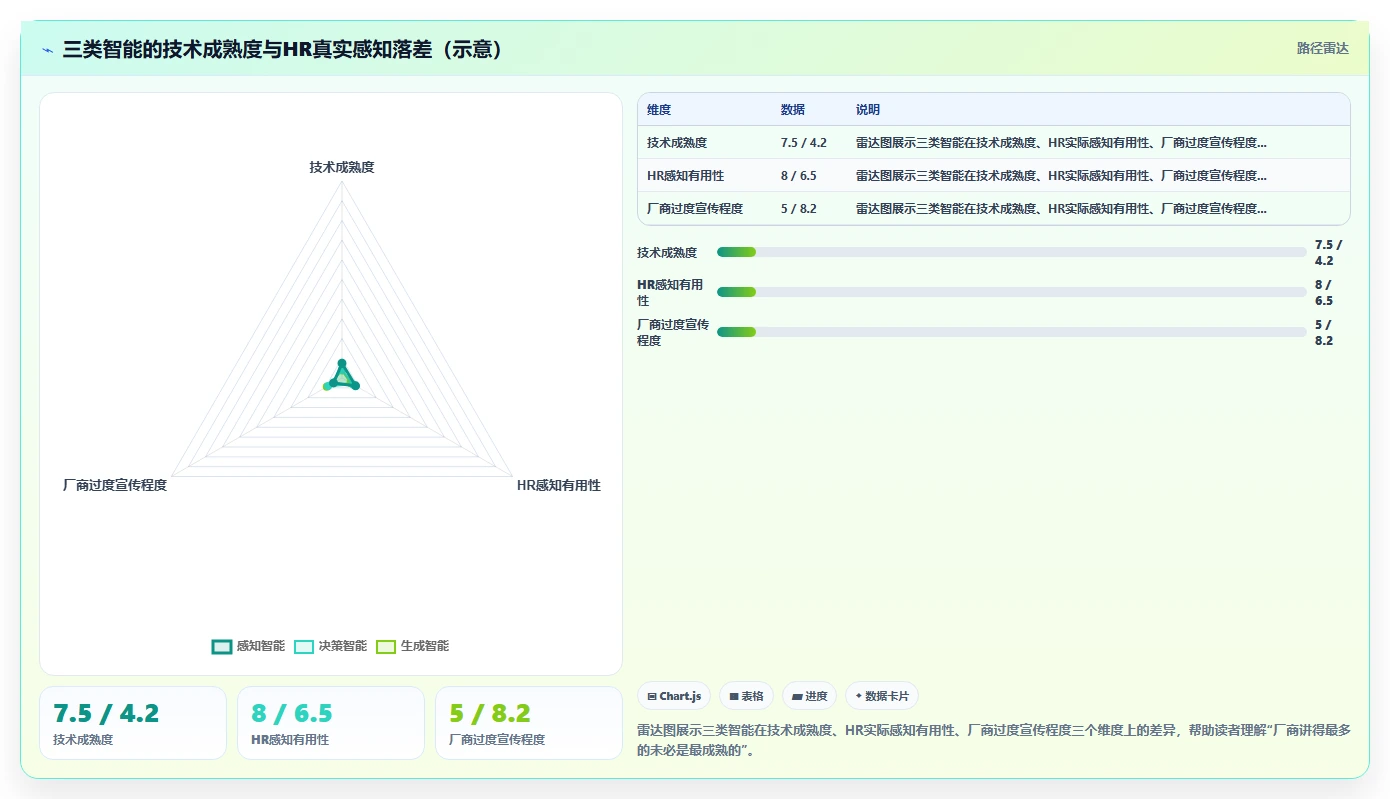Click the description text in the 技术成熟度 row
This screenshot has width=1390, height=799.
tap(1061, 143)
